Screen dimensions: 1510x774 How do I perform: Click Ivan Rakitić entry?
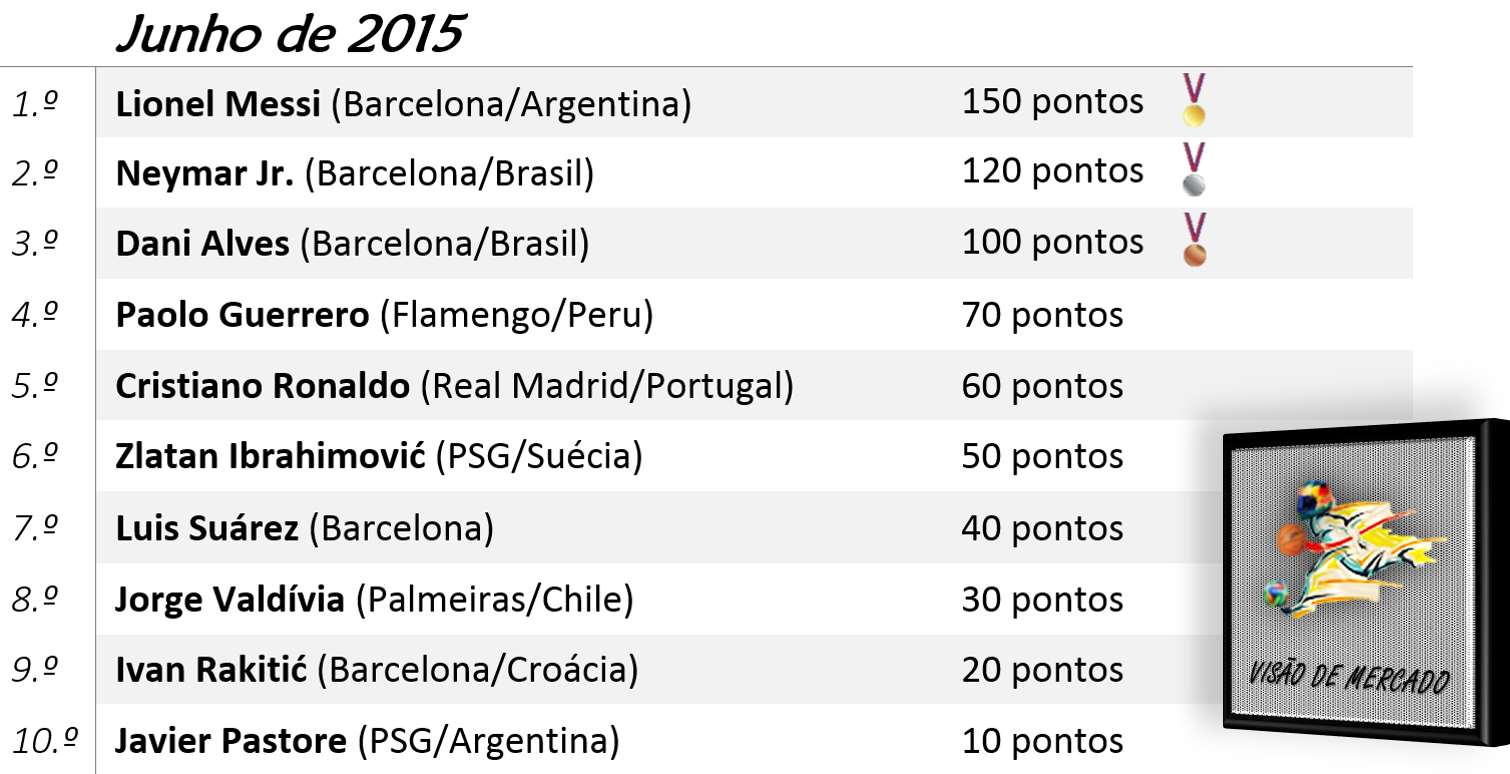click(211, 670)
